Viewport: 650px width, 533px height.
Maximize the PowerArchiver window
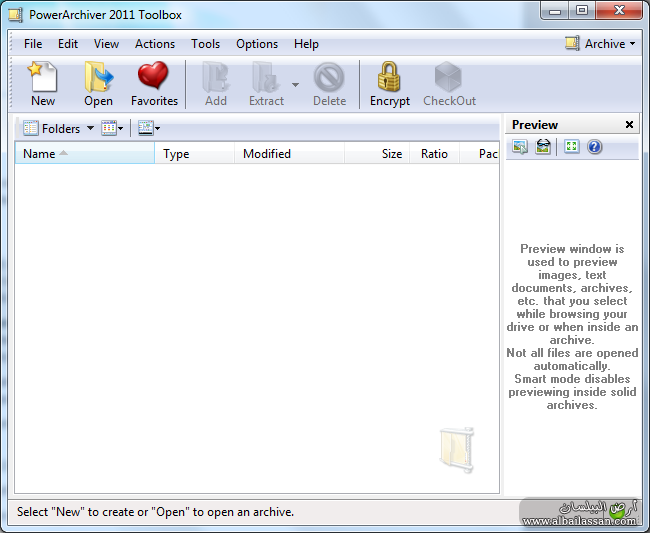[x=582, y=10]
